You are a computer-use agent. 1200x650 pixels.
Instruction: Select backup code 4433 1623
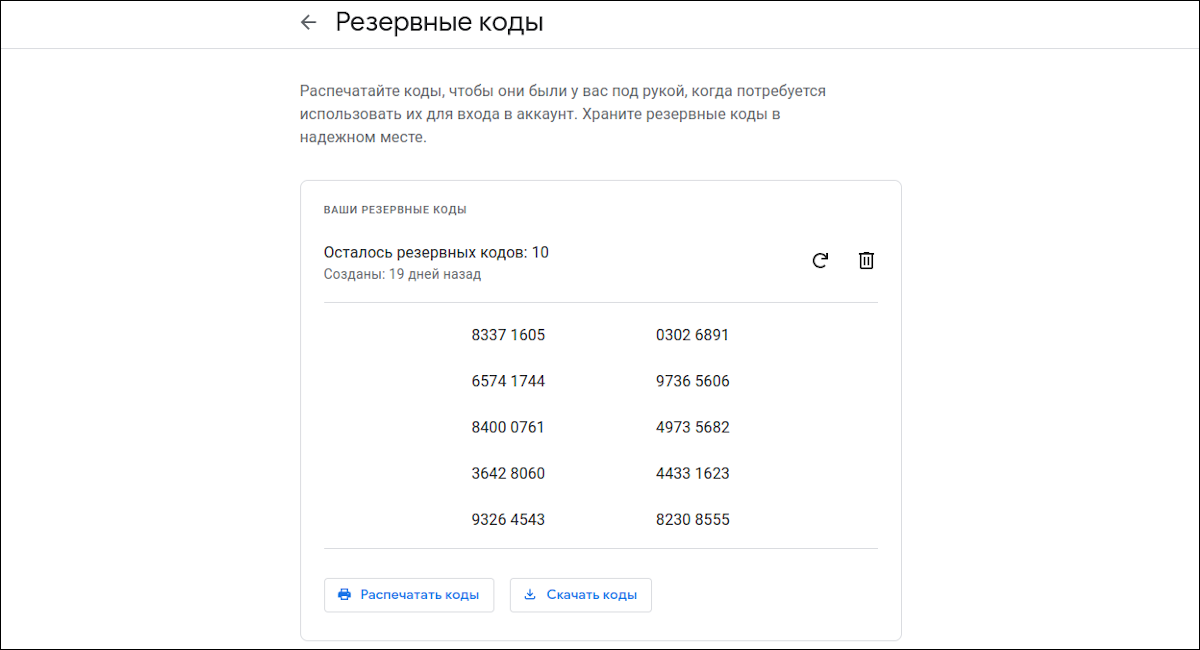(691, 473)
